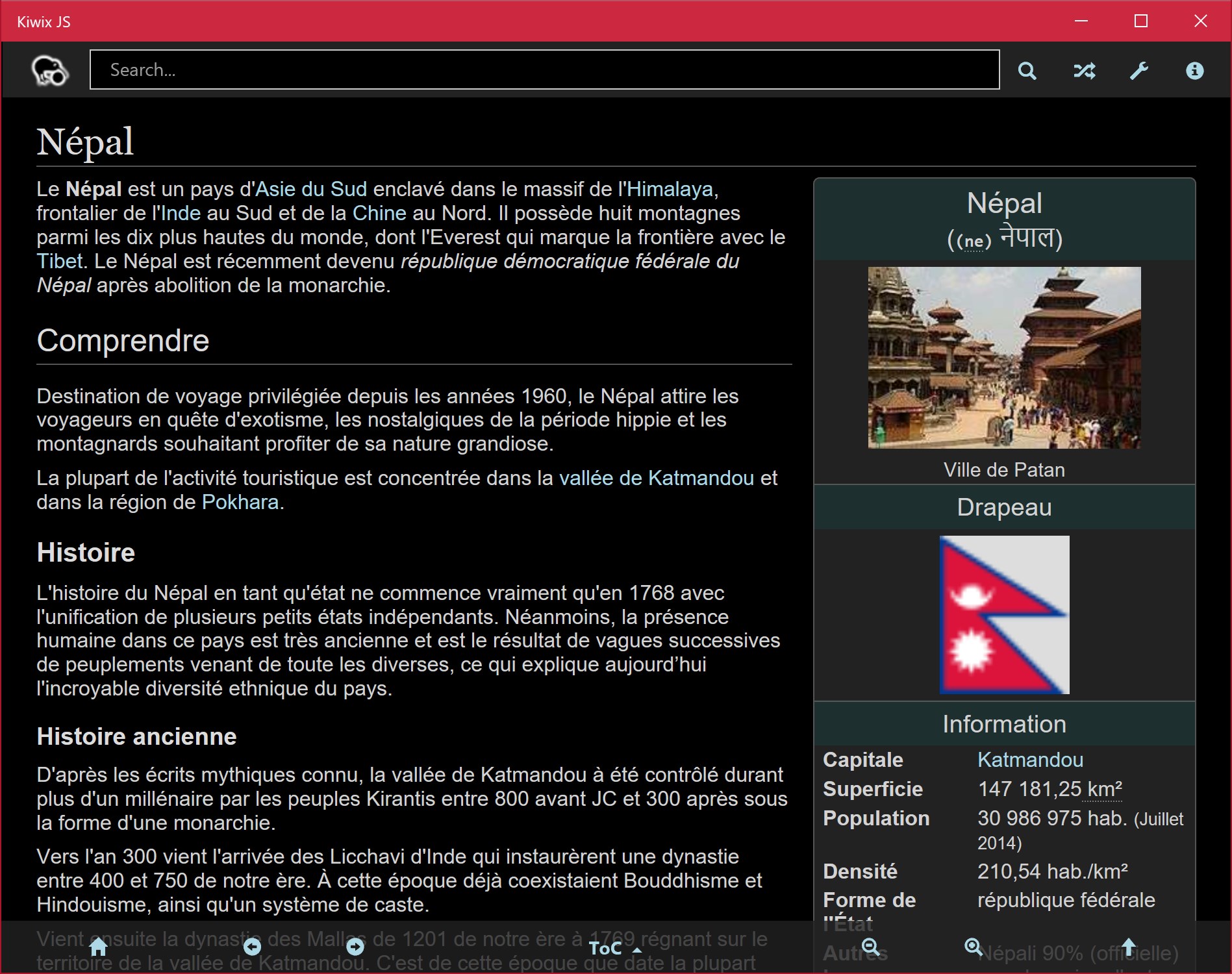Click the Ville de Patan photo
This screenshot has width=1232, height=974.
tap(1003, 358)
